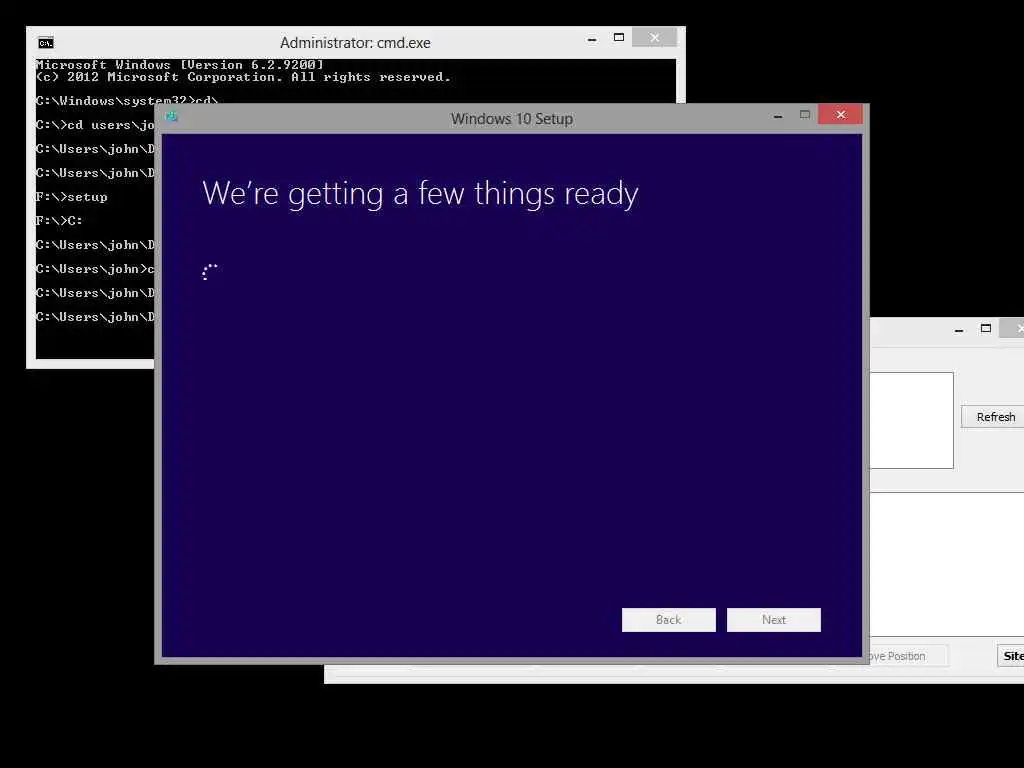The image size is (1024, 768).
Task: Minimize the background window behind Setup
Action: point(959,330)
